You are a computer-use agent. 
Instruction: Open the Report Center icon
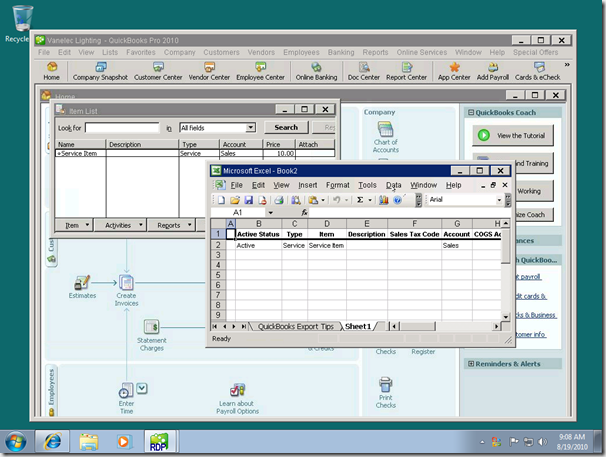(407, 71)
